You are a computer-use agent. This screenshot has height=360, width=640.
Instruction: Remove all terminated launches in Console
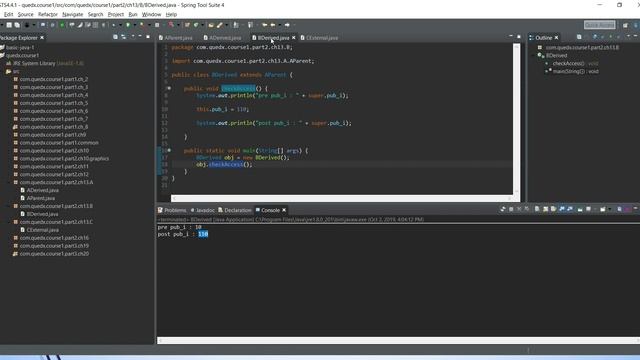527,209
